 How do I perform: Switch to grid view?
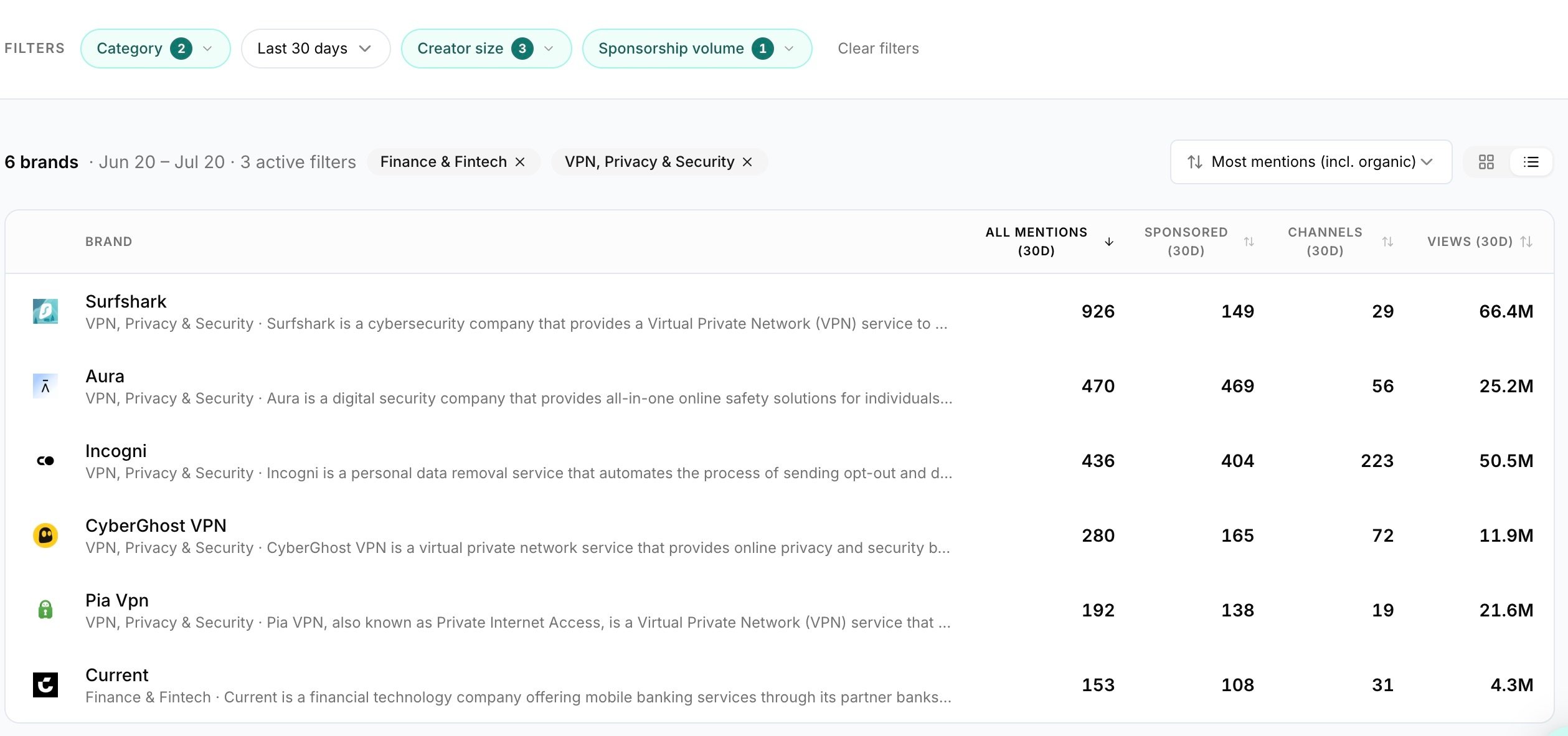click(1486, 162)
